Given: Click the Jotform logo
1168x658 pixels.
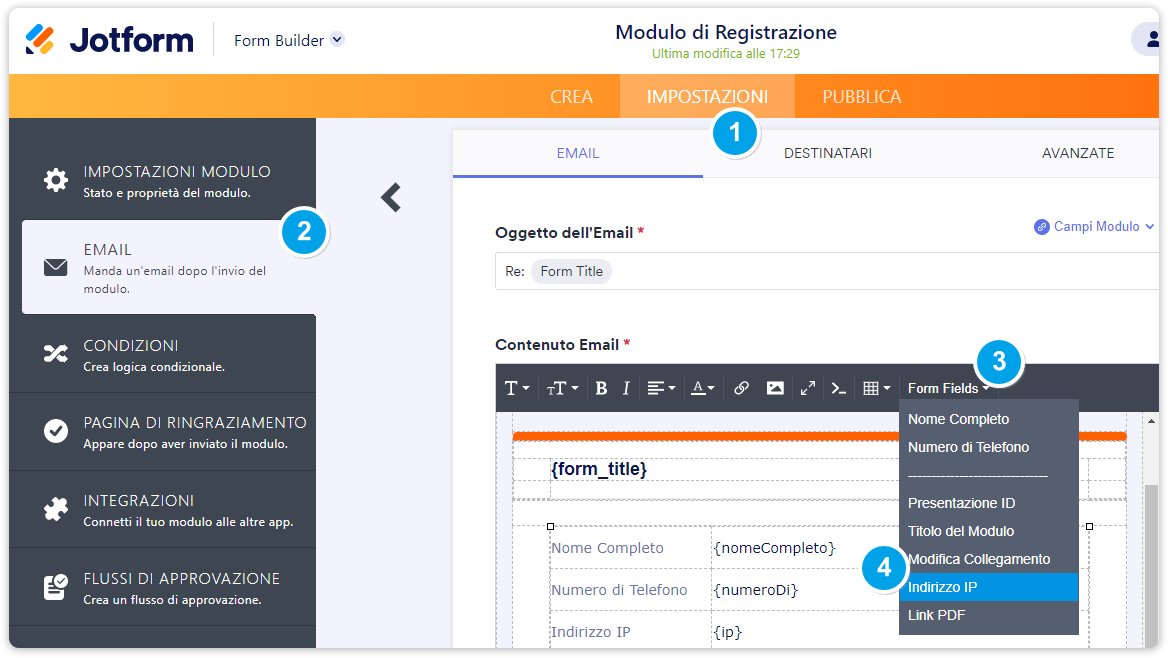Looking at the screenshot, I should [x=110, y=39].
